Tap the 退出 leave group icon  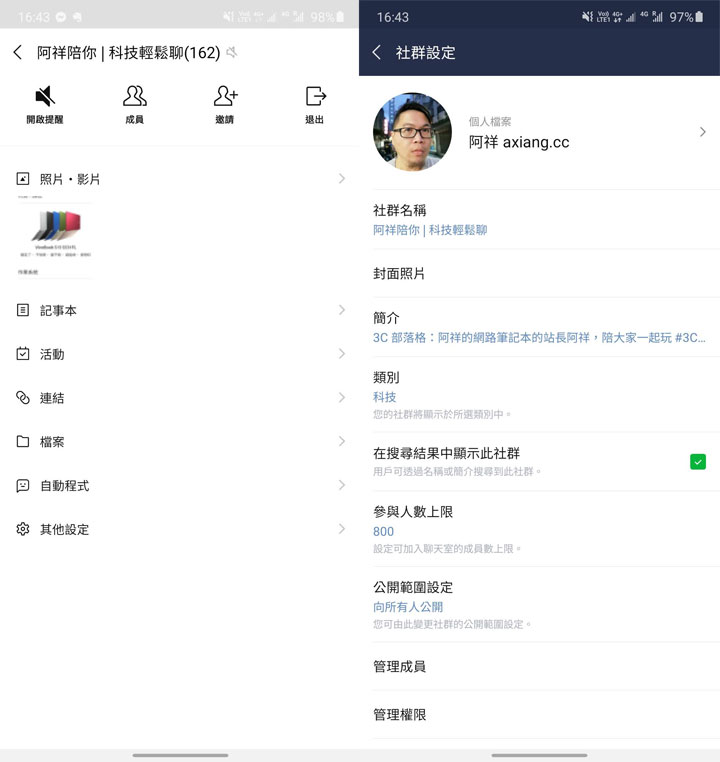pyautogui.click(x=315, y=96)
